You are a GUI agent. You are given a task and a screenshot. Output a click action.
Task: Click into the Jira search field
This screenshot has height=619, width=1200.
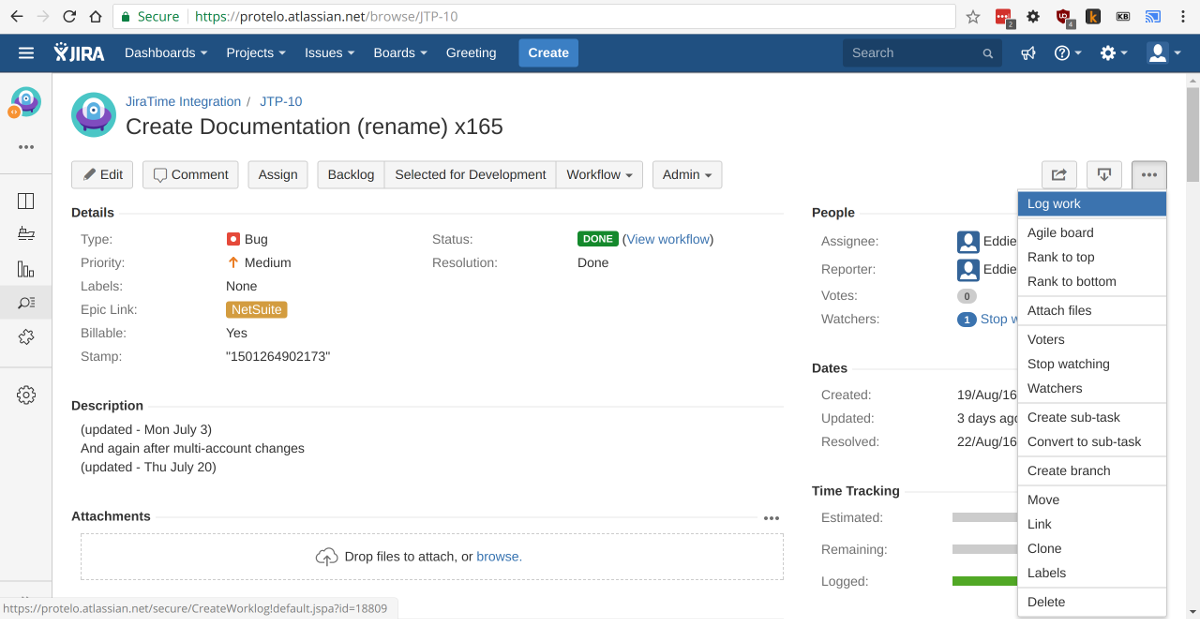click(x=912, y=53)
